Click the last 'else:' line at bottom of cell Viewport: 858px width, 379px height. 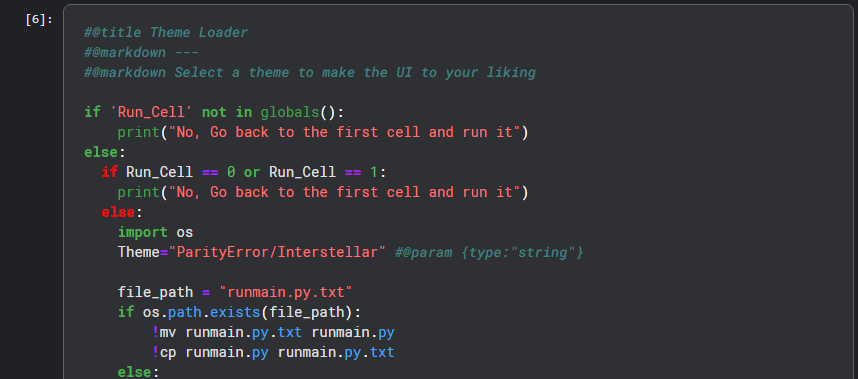pyautogui.click(x=138, y=372)
